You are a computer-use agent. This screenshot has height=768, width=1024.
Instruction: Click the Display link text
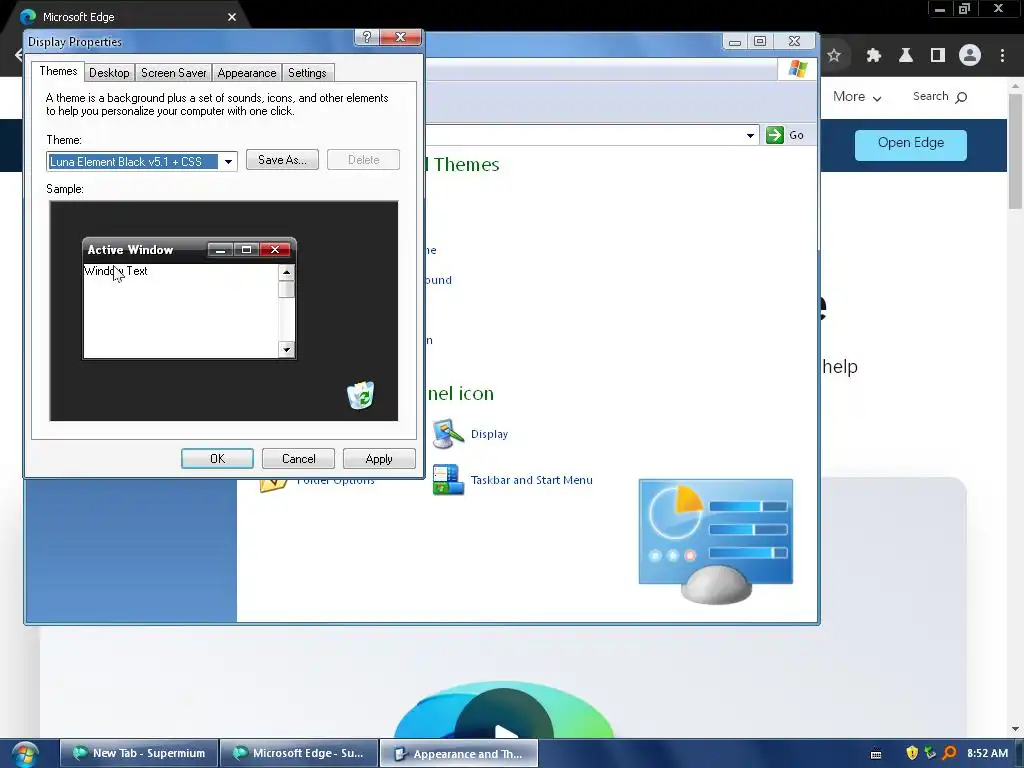489,434
